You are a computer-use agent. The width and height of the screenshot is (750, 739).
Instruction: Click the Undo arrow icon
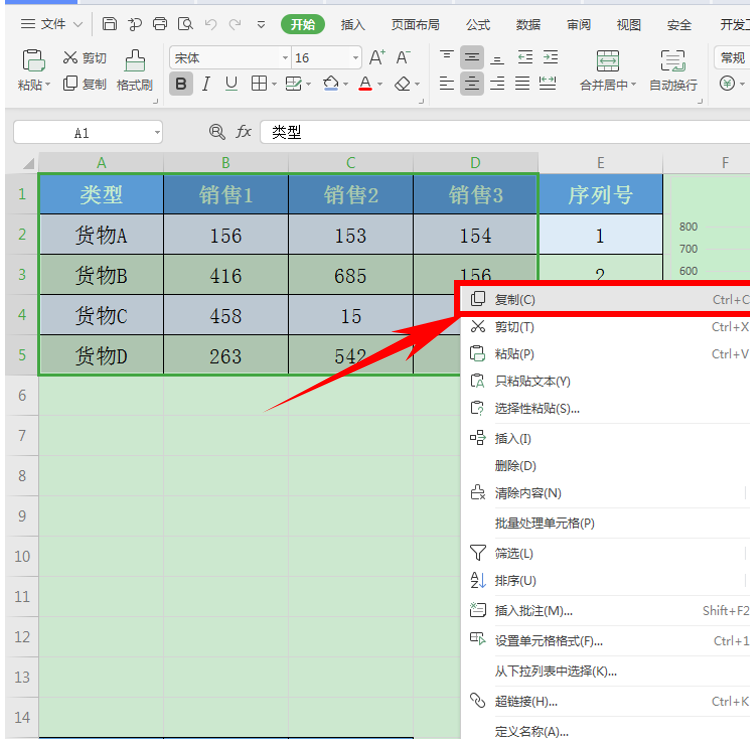click(x=210, y=24)
